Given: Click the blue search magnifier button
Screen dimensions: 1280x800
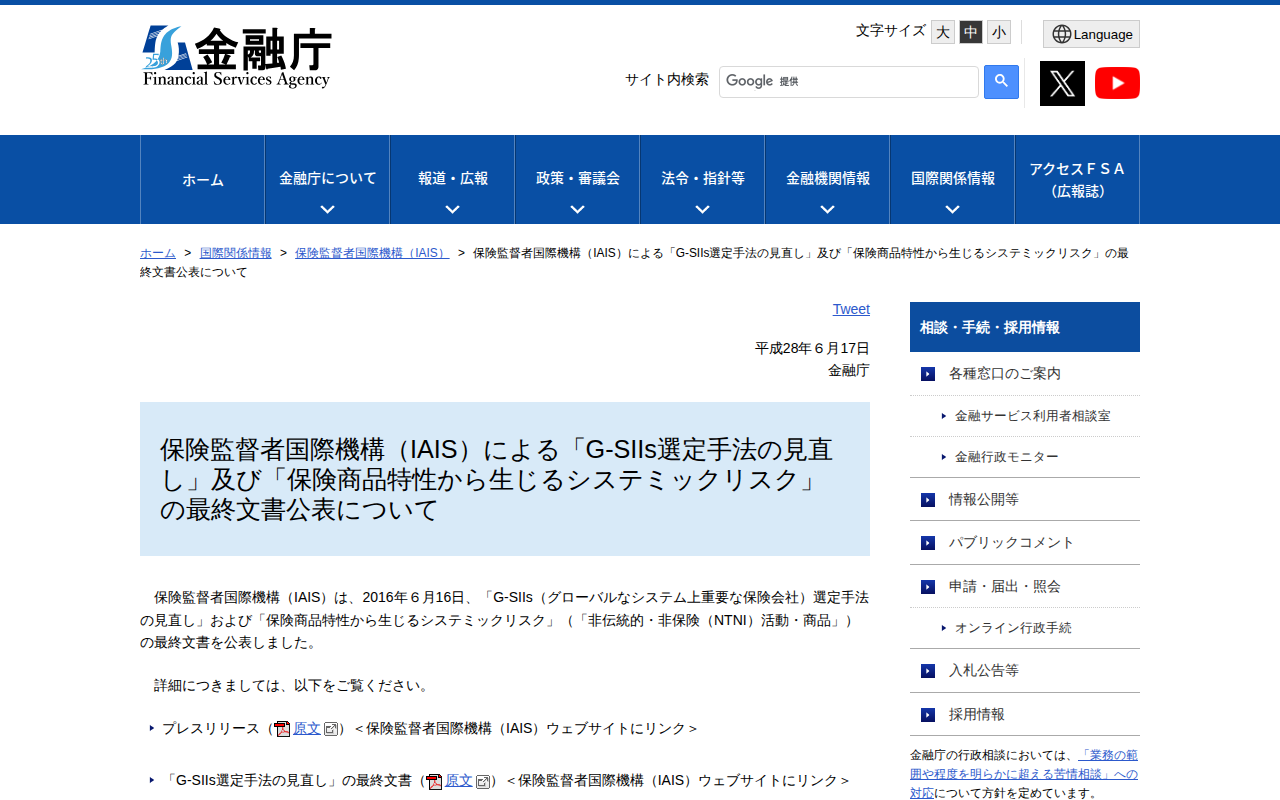Looking at the screenshot, I should (x=1001, y=81).
